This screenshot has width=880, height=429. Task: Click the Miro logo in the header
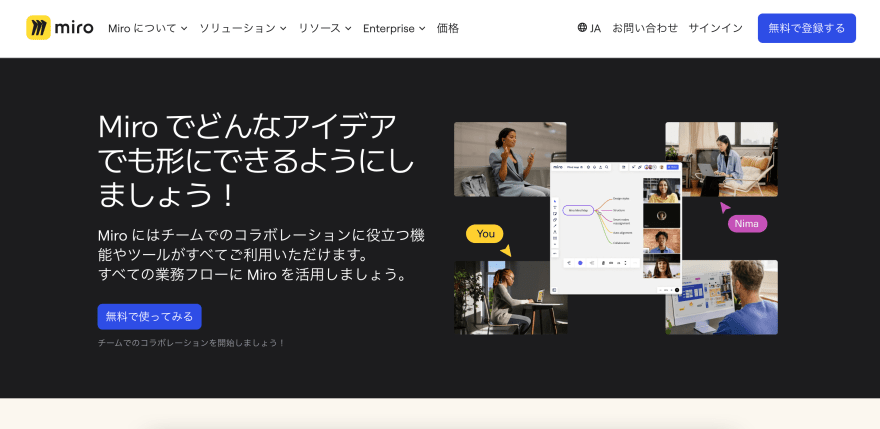tap(59, 28)
